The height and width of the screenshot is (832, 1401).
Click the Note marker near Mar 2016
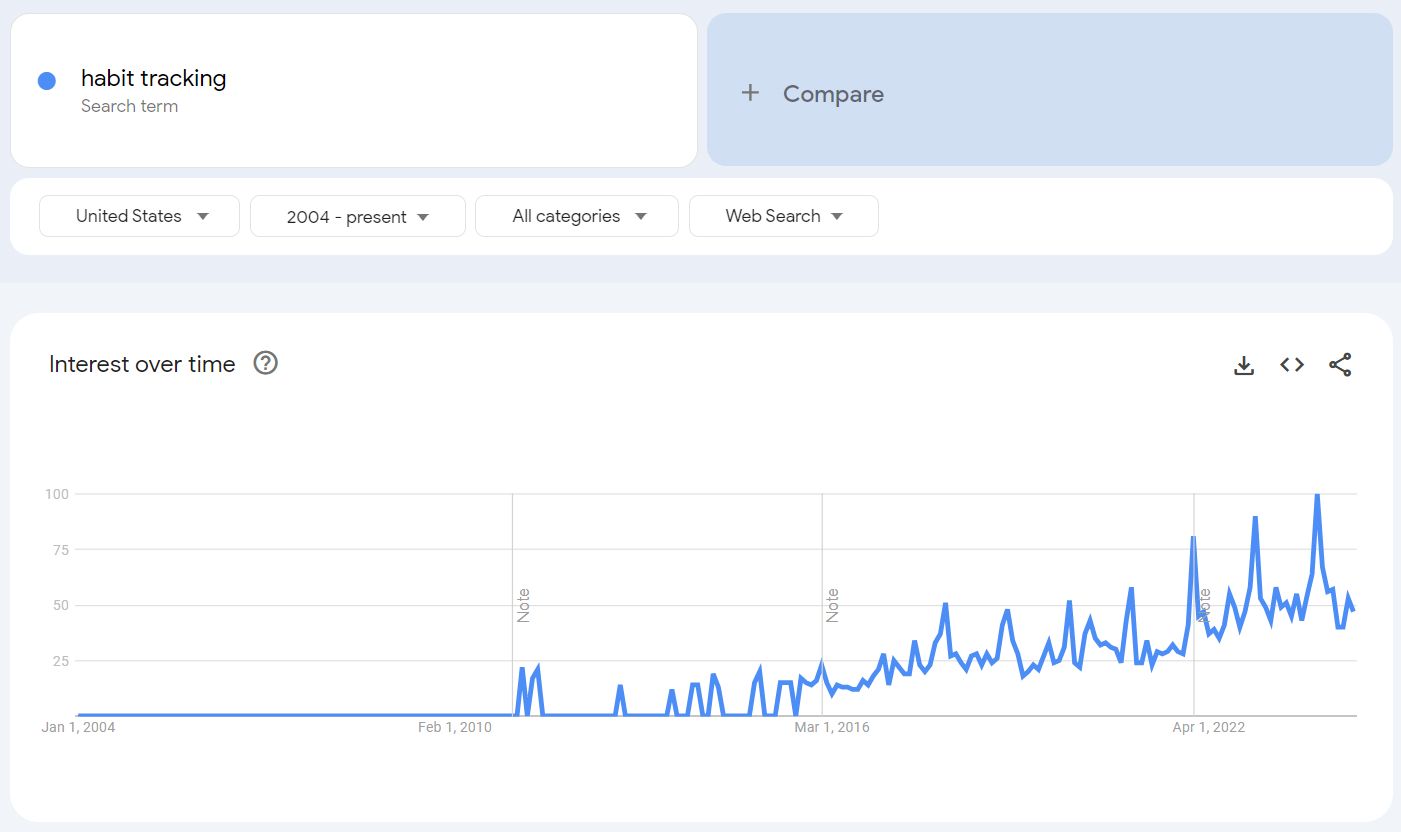click(x=832, y=606)
